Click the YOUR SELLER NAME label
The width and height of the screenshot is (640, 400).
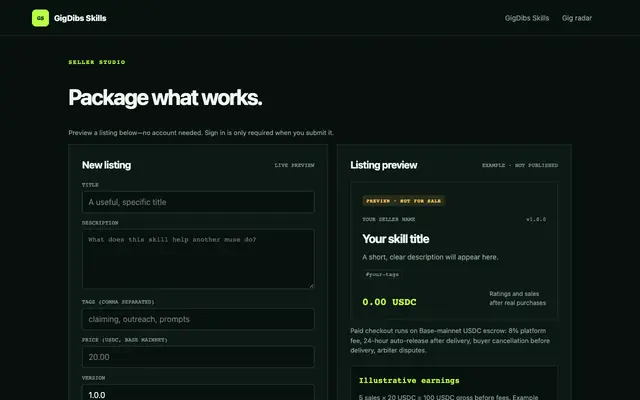[x=389, y=219]
